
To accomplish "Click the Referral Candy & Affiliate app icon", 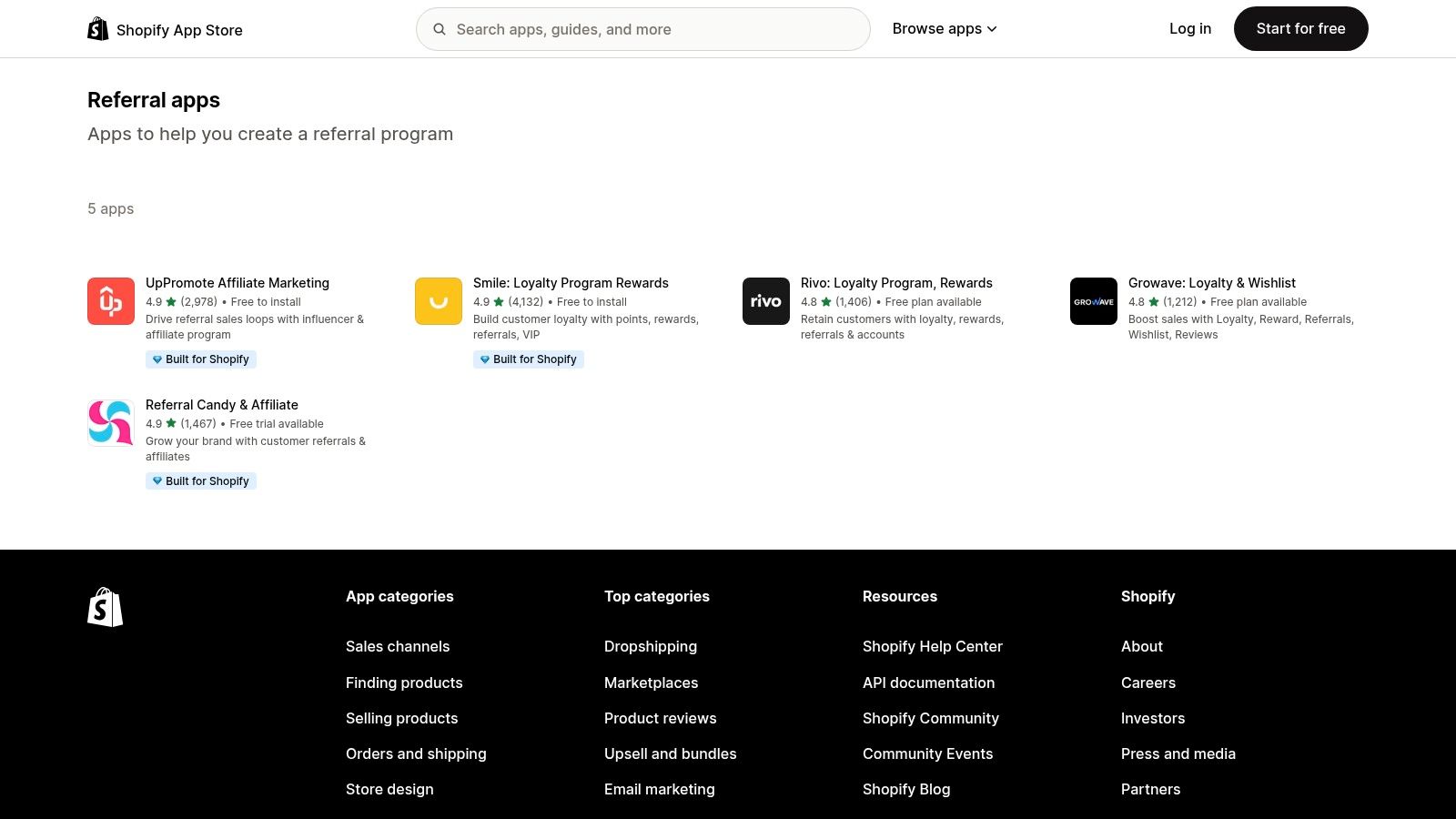I will click(110, 422).
